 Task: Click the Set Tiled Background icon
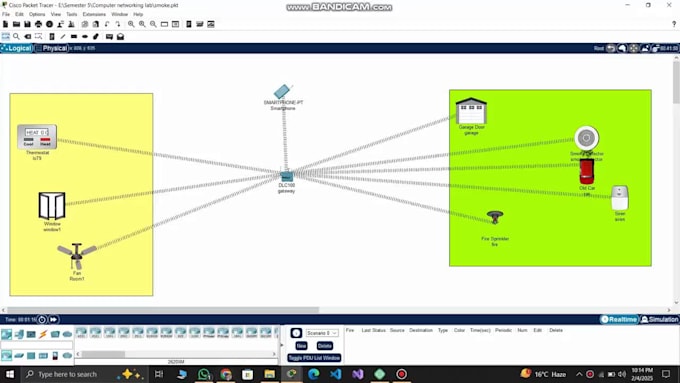[x=645, y=48]
